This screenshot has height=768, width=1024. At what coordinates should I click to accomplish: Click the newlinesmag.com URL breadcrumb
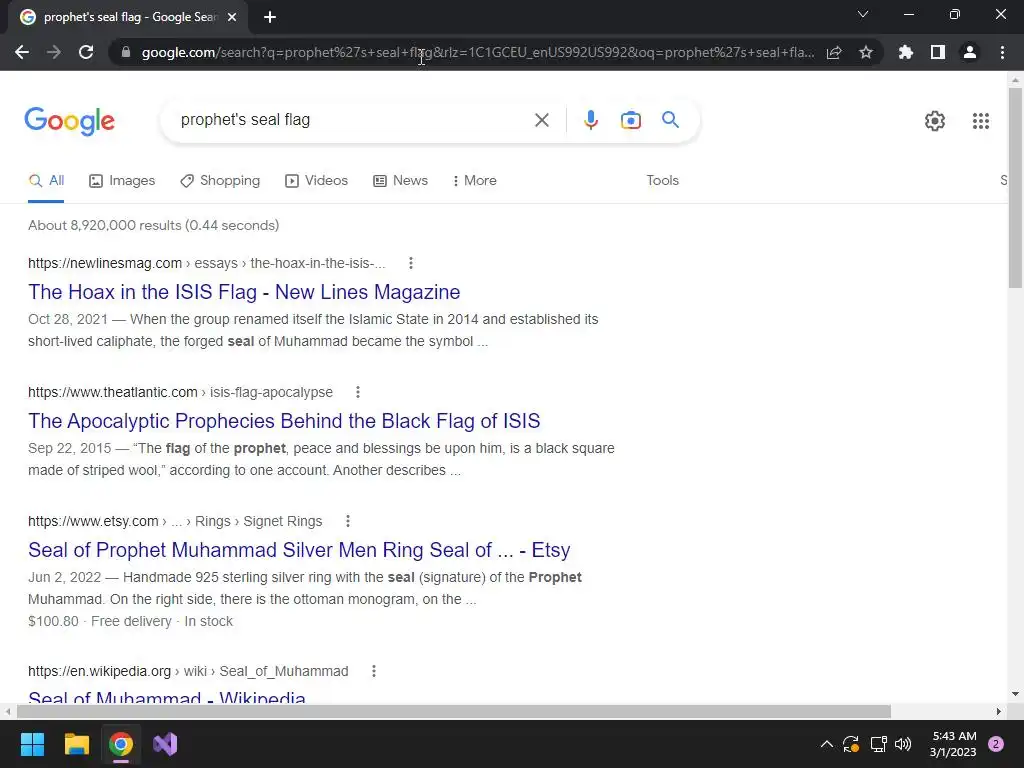[206, 263]
